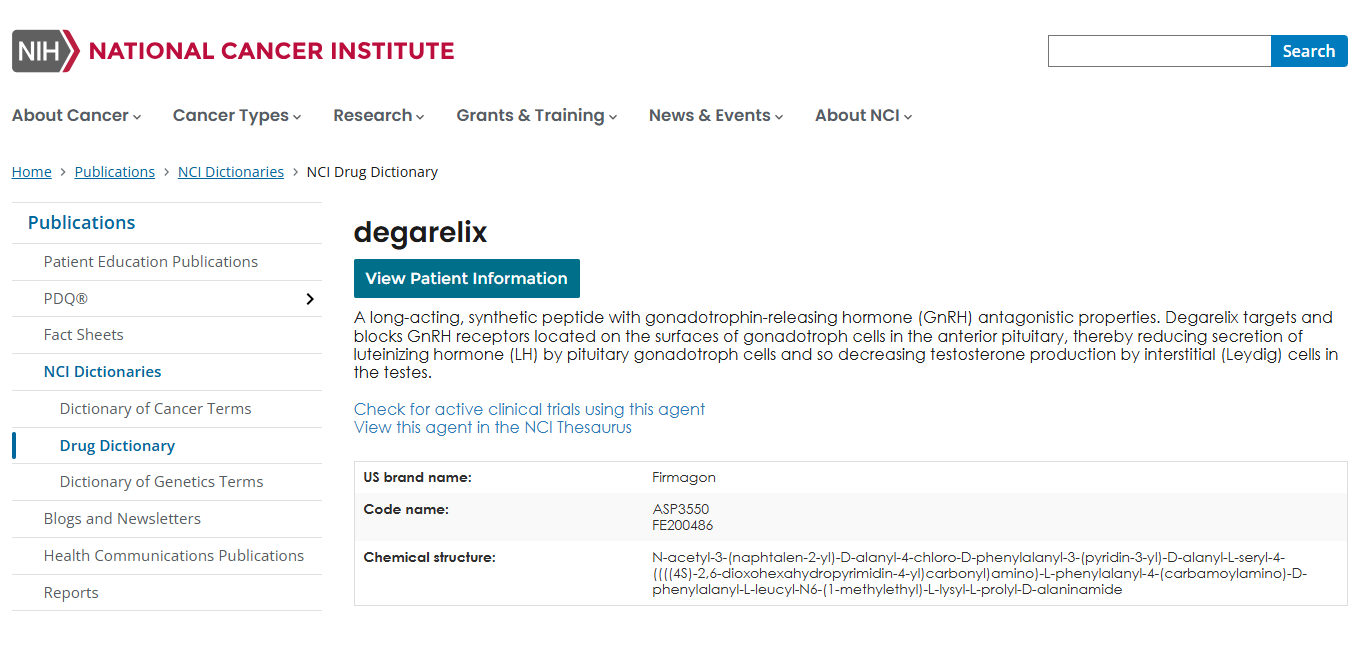The width and height of the screenshot is (1358, 657).
Task: Open the Research dropdown menu
Action: [x=420, y=116]
